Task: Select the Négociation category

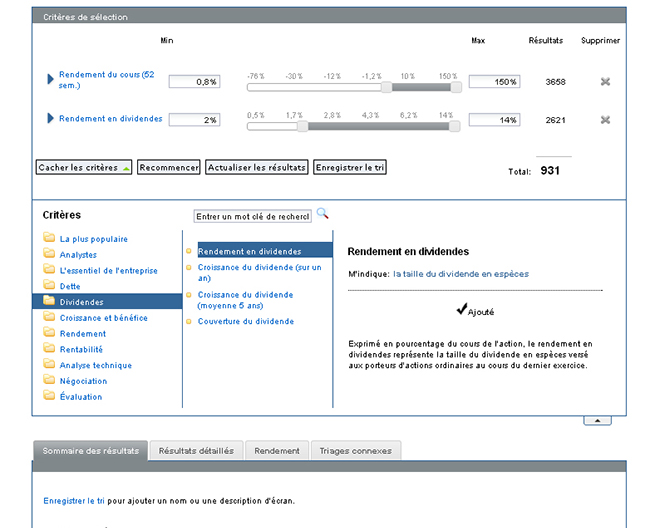Action: (83, 381)
